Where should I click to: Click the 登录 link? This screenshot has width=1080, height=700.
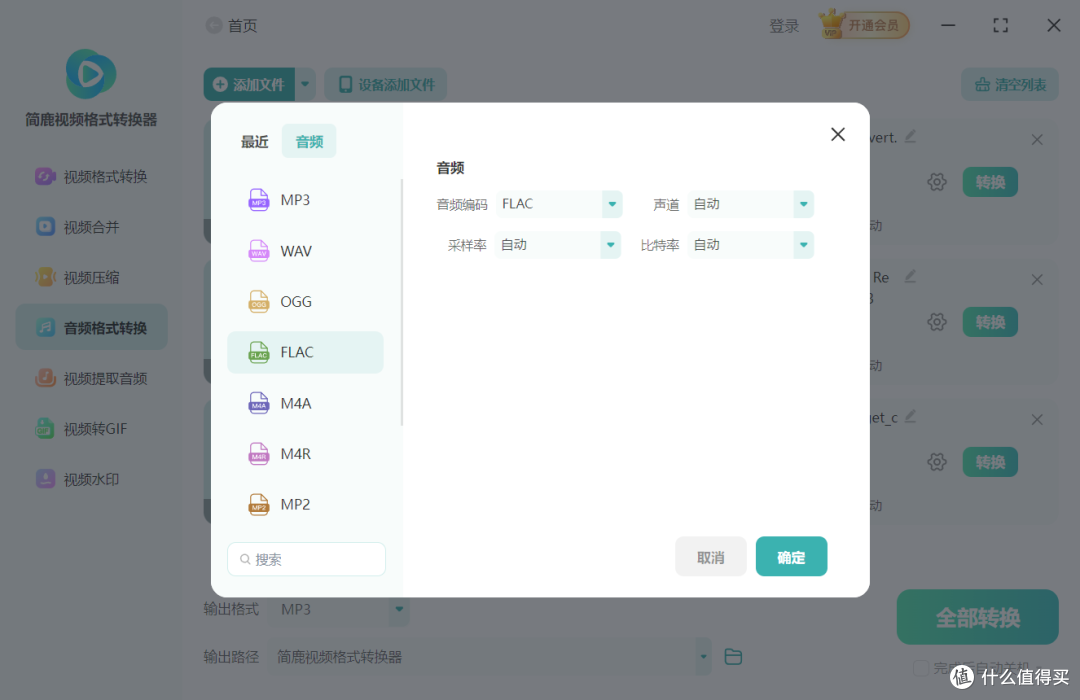pyautogui.click(x=784, y=26)
